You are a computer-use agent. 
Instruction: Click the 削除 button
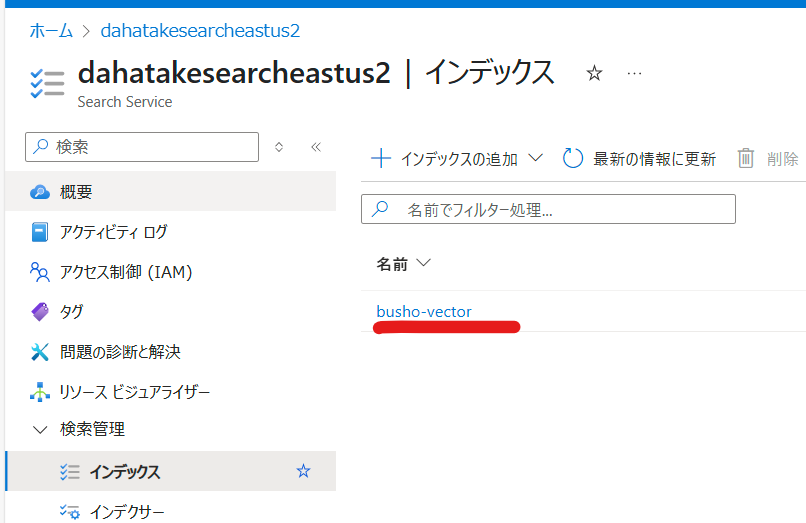[x=768, y=159]
